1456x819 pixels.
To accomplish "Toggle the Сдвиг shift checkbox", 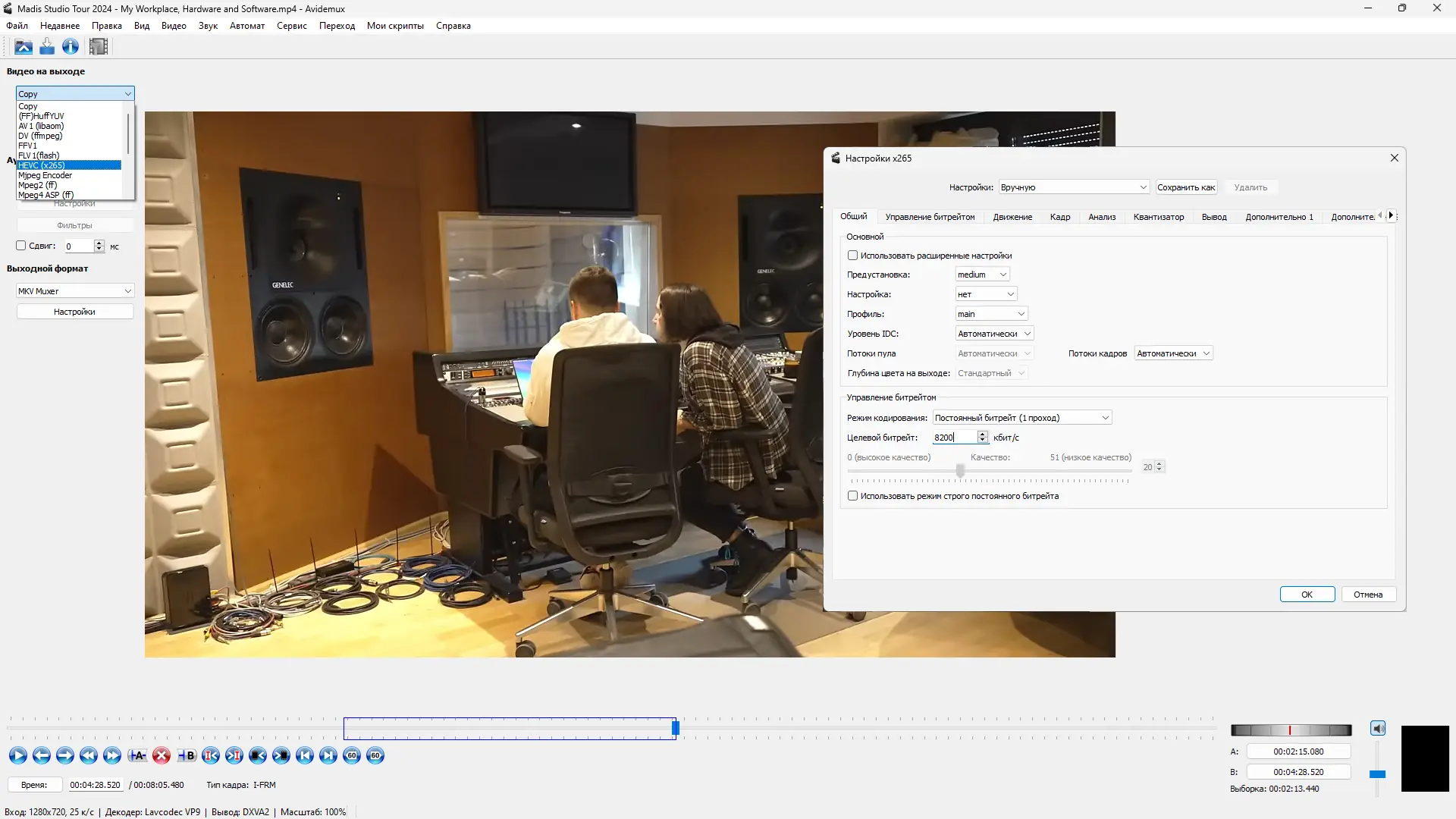I will (x=21, y=246).
